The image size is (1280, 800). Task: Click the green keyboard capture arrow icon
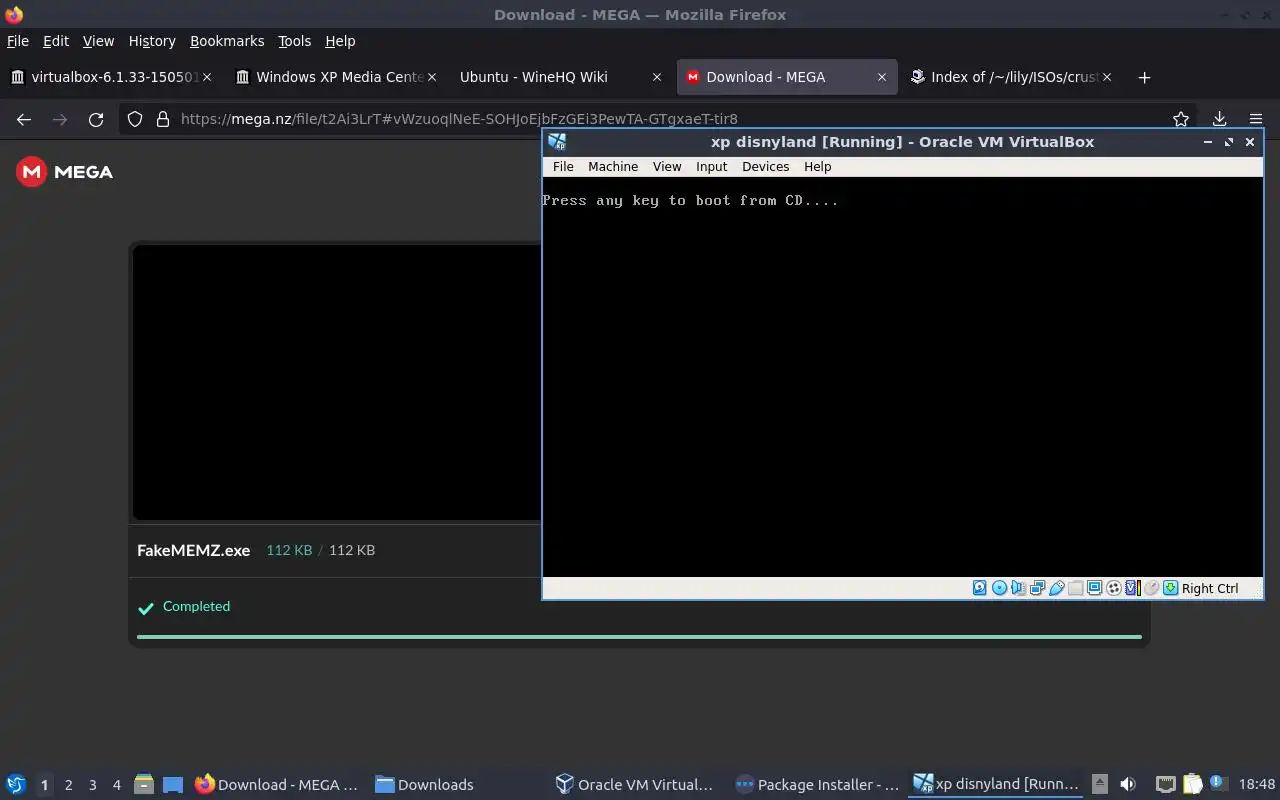(x=1170, y=588)
